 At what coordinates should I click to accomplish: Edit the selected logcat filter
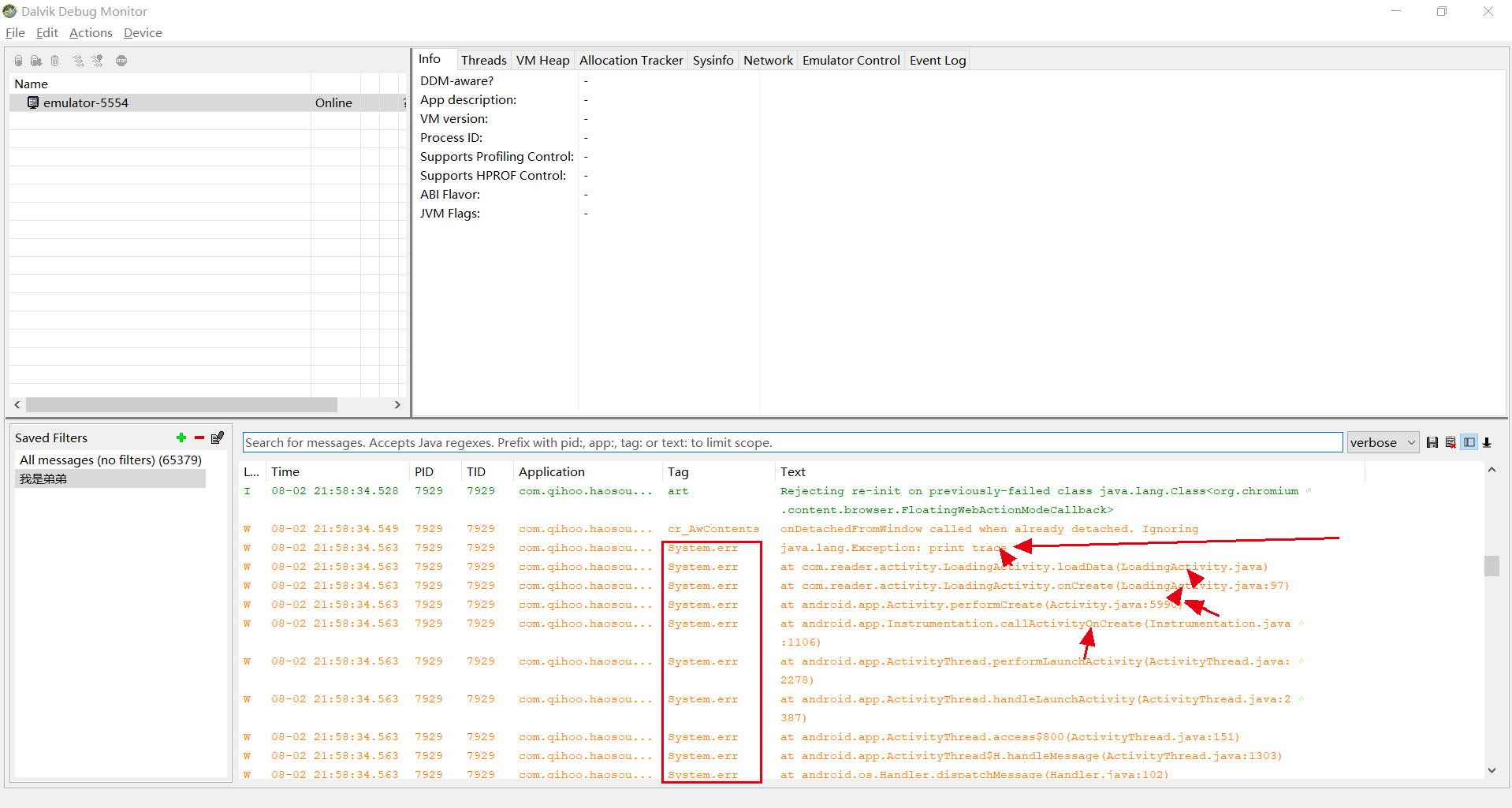pyautogui.click(x=218, y=438)
